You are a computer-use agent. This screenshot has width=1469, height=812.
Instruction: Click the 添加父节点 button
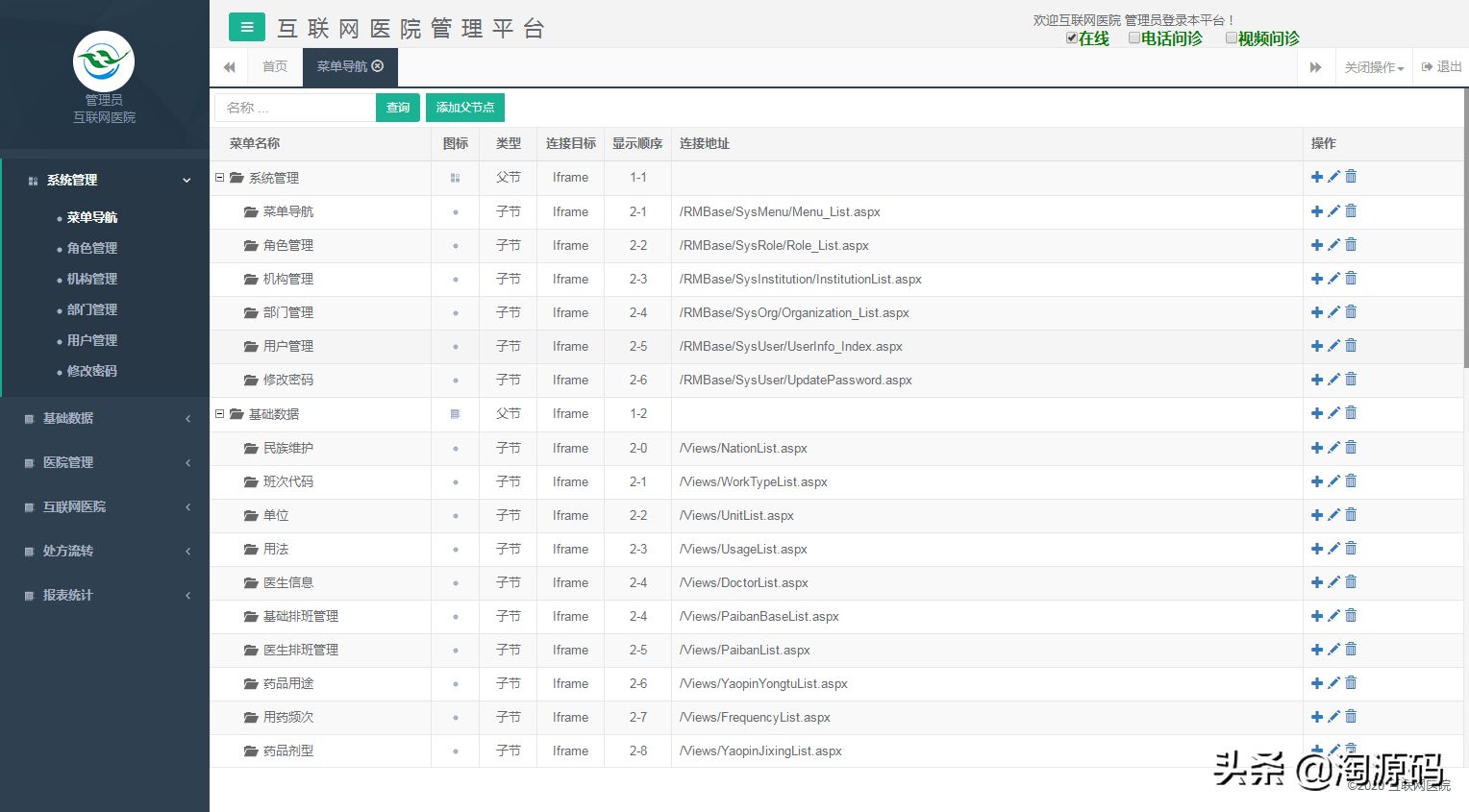465,108
